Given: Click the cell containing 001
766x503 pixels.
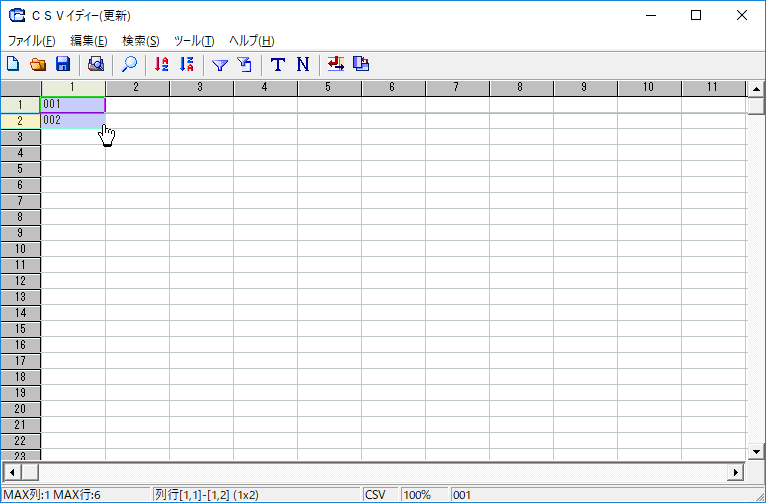Looking at the screenshot, I should [73, 105].
